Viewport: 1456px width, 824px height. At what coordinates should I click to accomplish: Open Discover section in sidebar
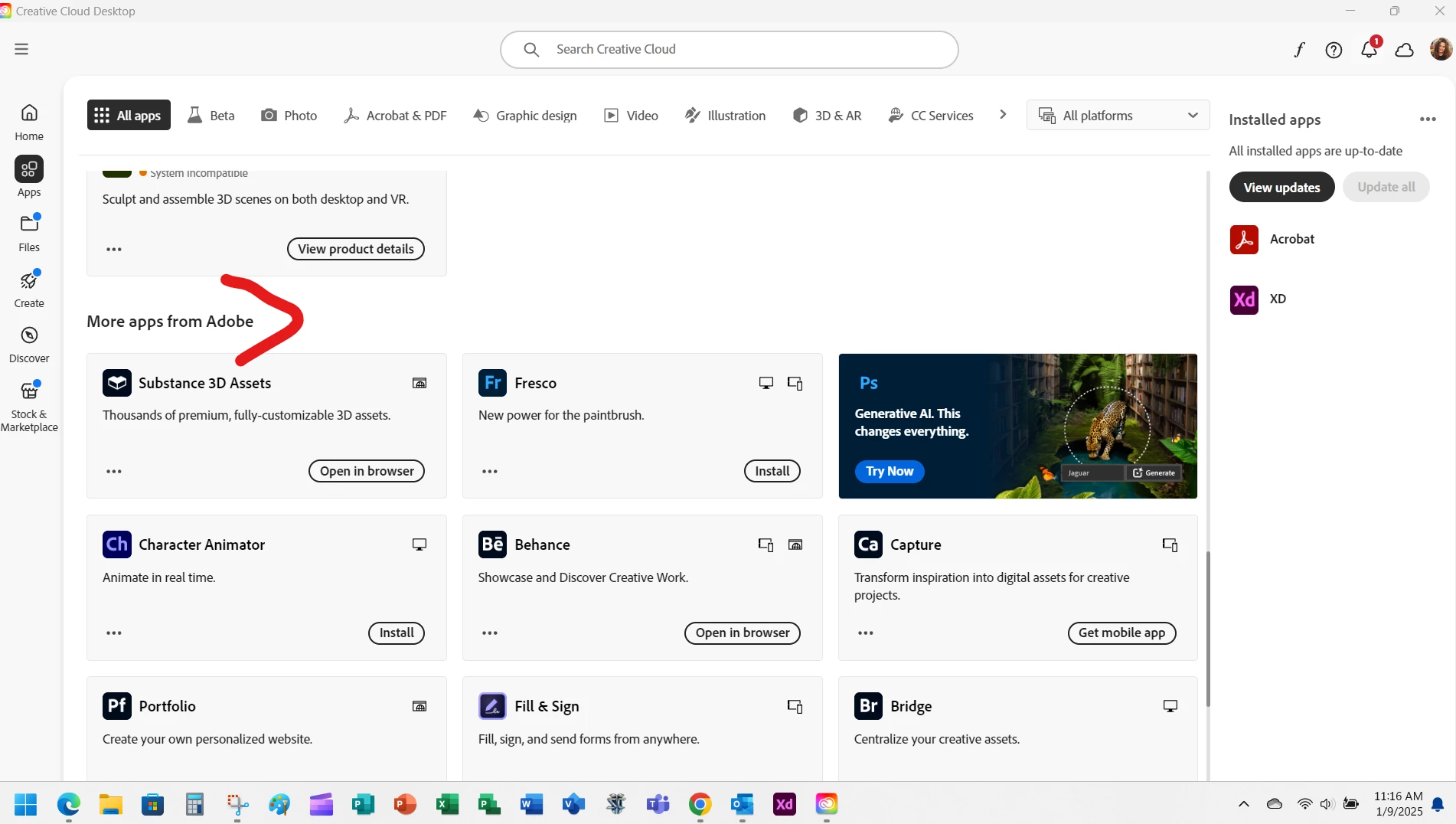29,344
